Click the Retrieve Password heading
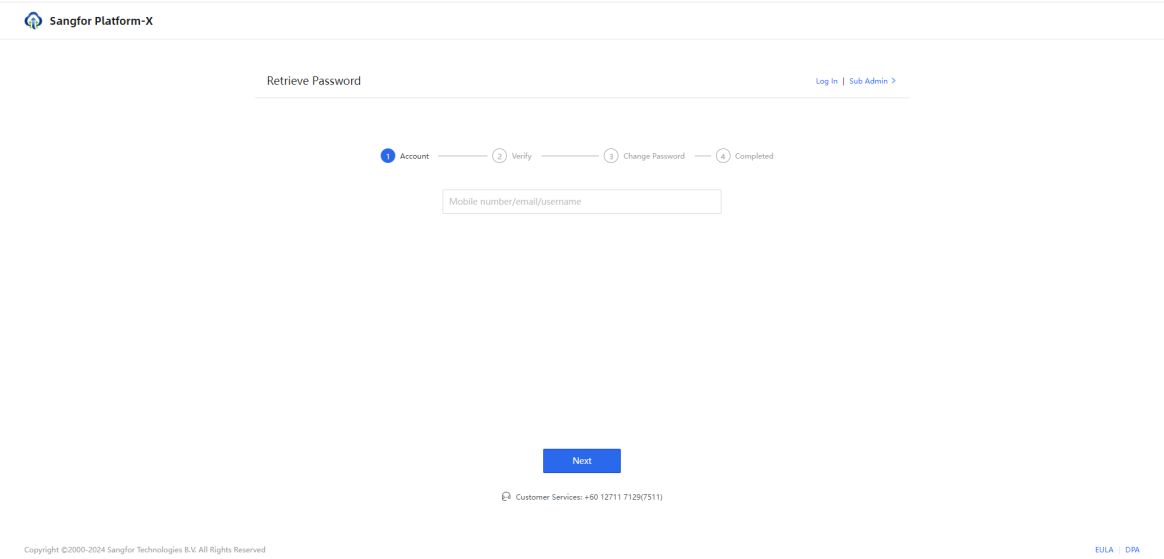Viewport: 1164px width, 559px height. point(314,81)
